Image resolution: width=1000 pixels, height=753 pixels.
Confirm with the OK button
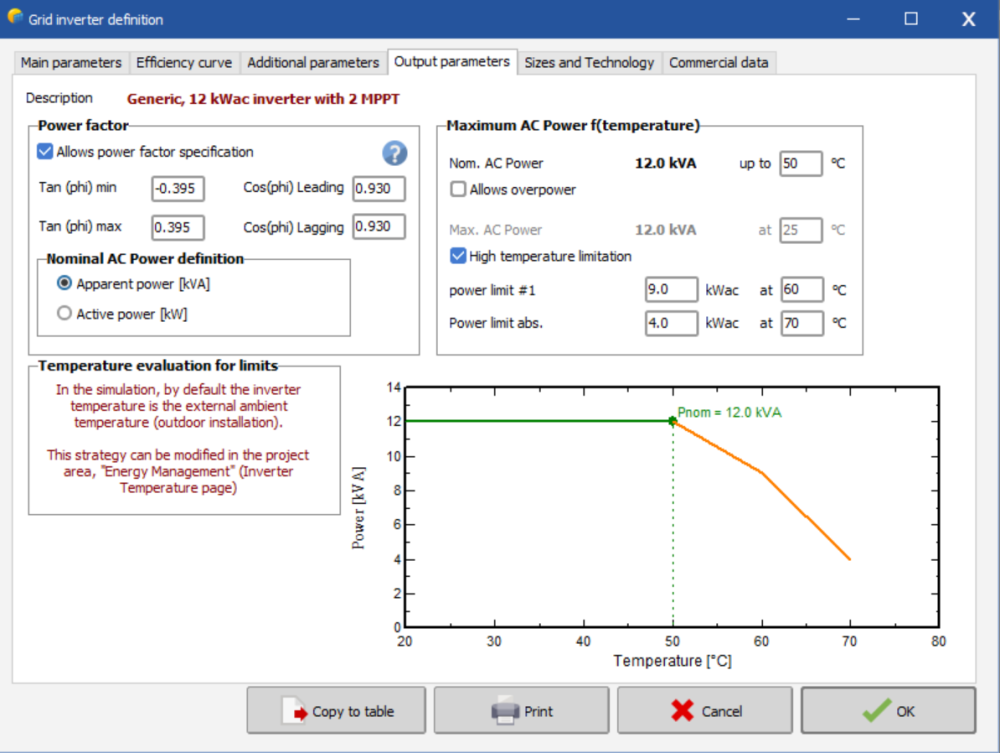[x=888, y=711]
